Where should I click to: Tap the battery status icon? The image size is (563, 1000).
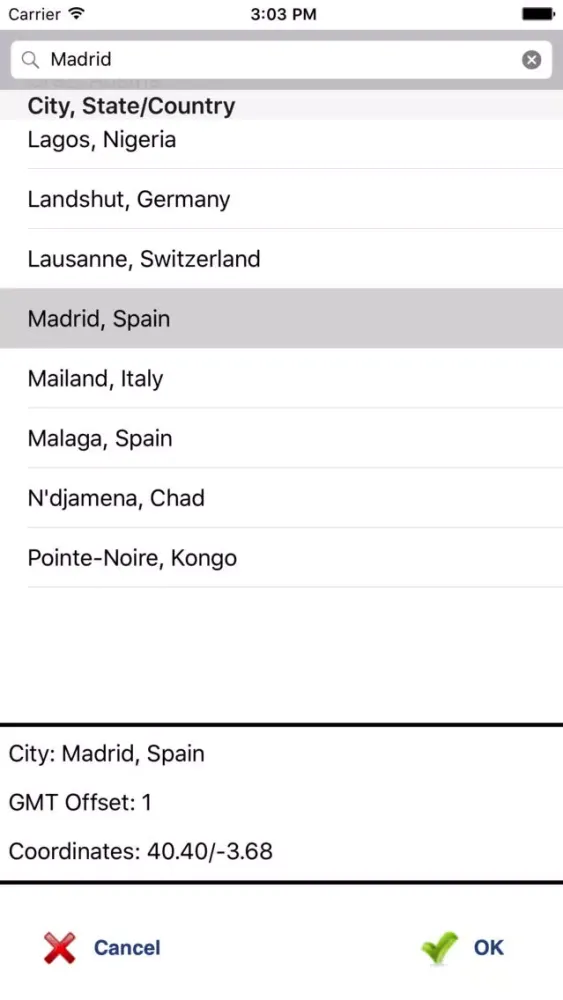pos(538,13)
